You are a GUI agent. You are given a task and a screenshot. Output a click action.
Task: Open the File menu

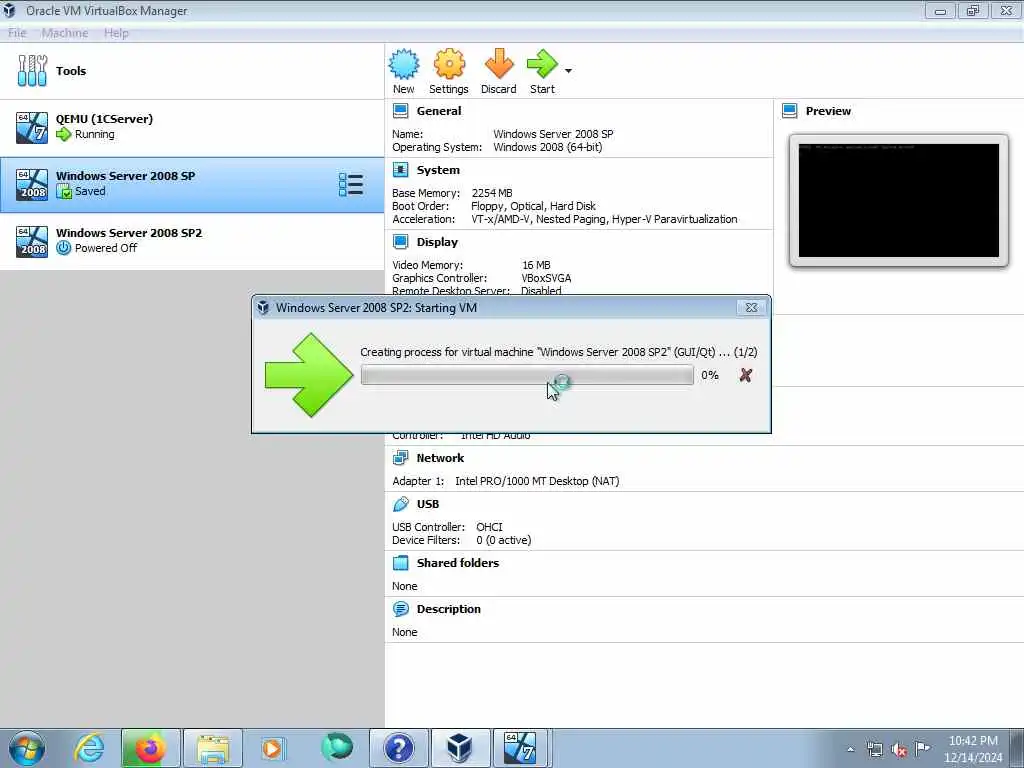[17, 33]
